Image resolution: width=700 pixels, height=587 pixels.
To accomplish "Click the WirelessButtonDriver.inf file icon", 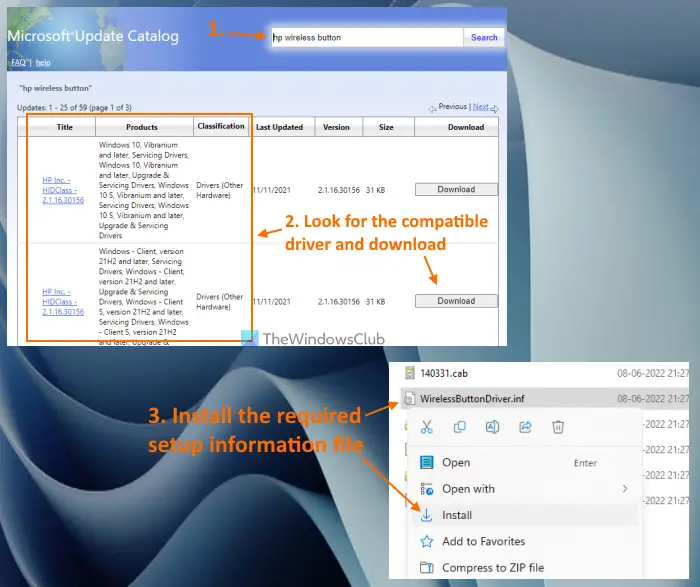I will pos(409,399).
